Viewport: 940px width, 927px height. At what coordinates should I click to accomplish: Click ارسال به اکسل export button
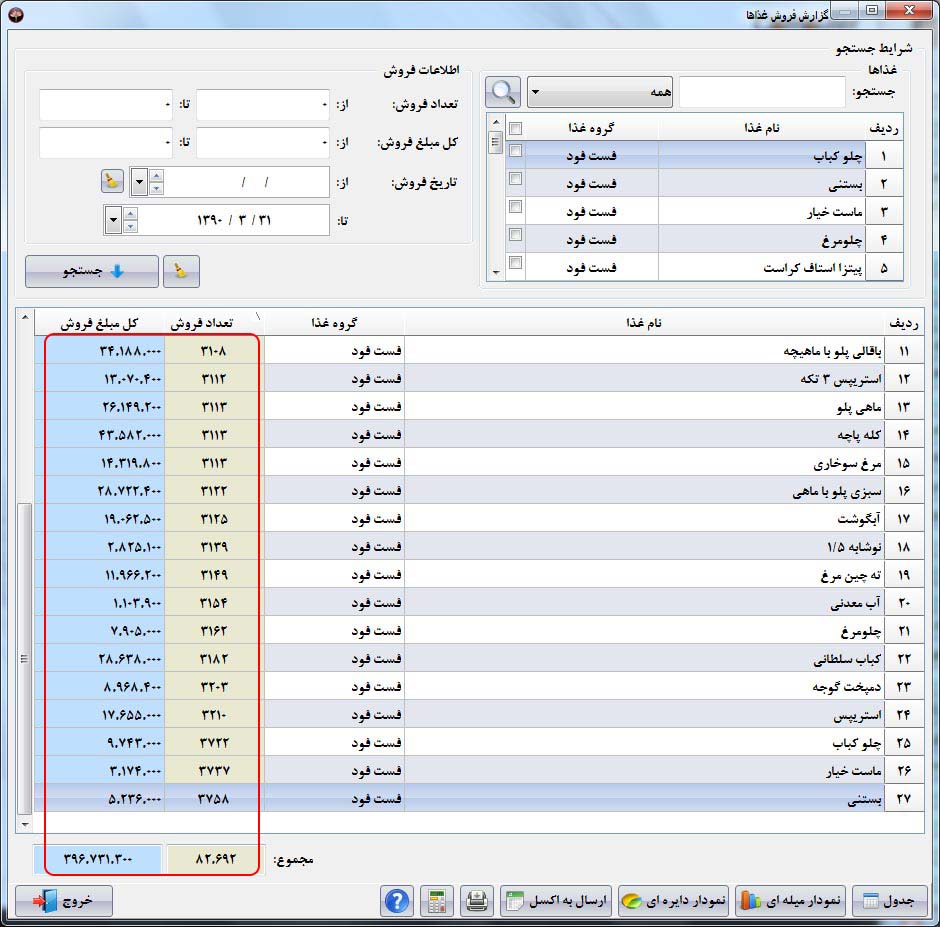(556, 901)
